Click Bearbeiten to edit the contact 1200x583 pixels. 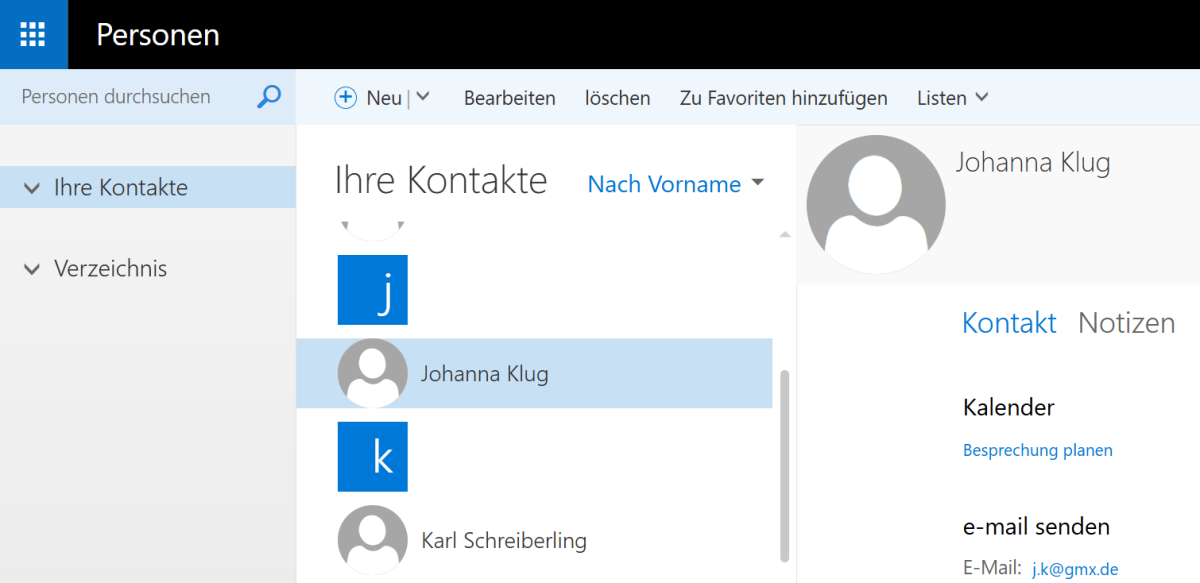point(509,98)
